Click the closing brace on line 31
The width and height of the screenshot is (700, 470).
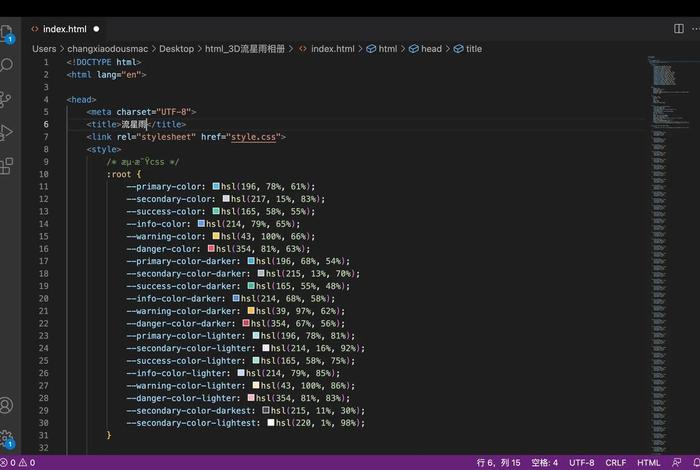[x=108, y=435]
